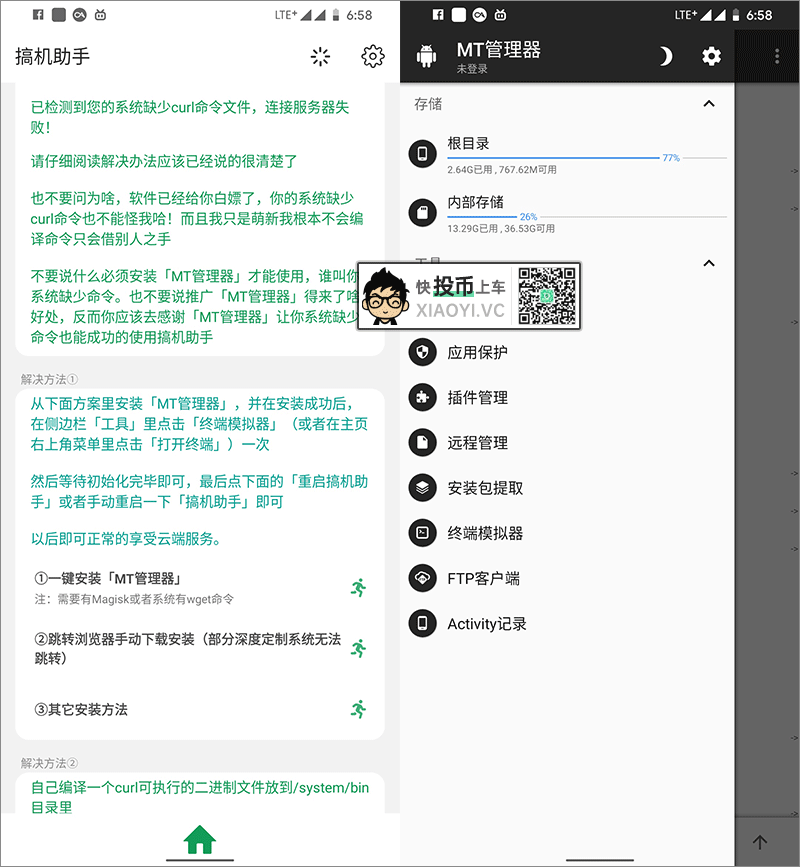Open three-dot overflow menu in MT管理器
The width and height of the screenshot is (800, 867).
pos(777,56)
